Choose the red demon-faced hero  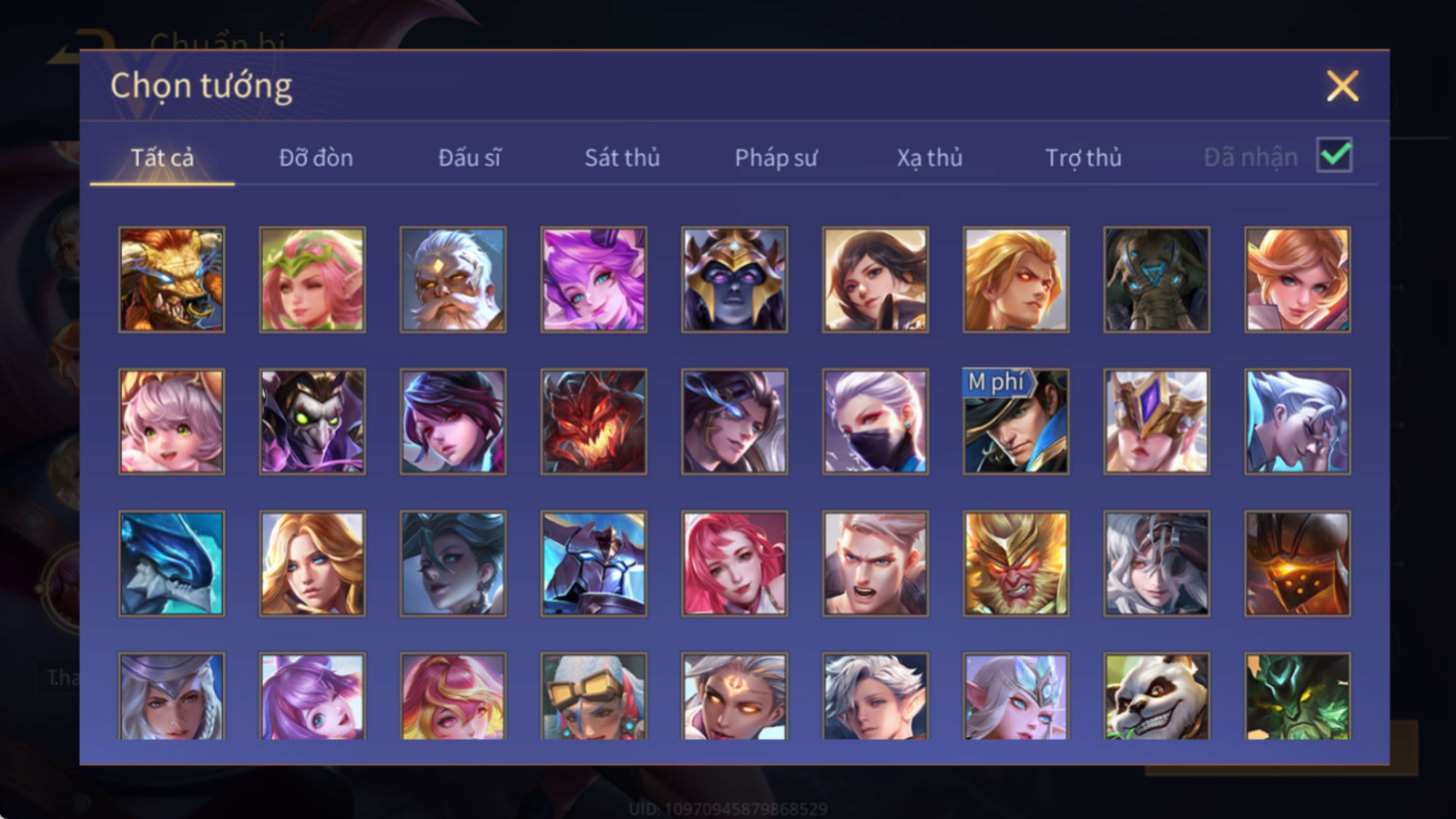pyautogui.click(x=594, y=421)
